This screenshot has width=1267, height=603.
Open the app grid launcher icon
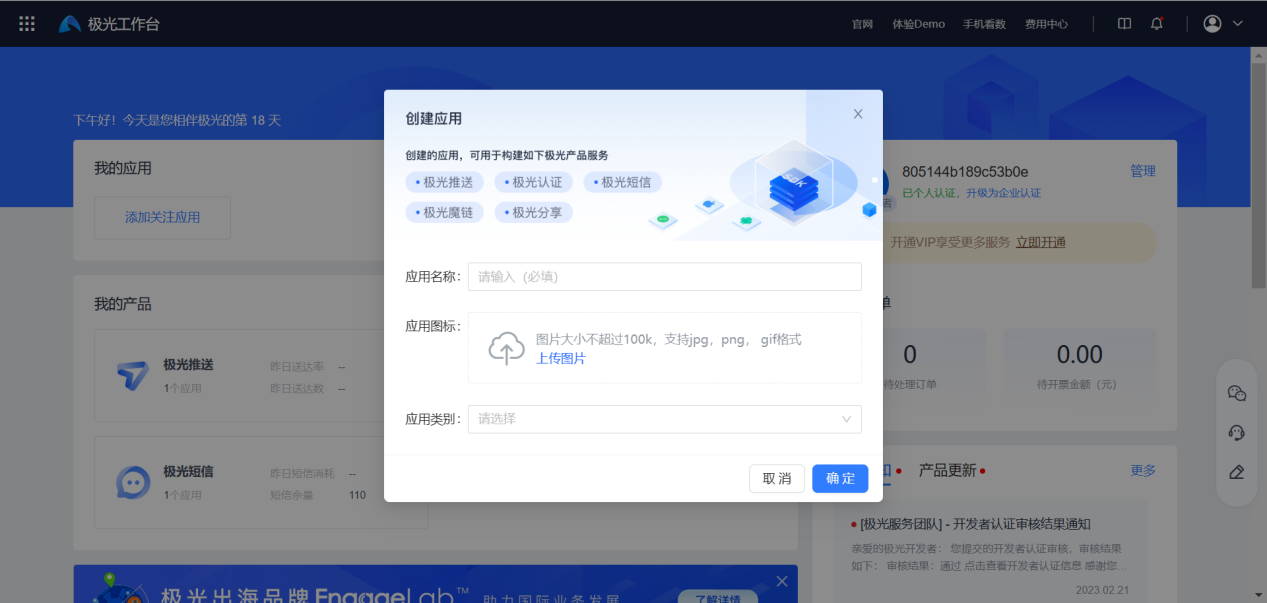pyautogui.click(x=27, y=24)
